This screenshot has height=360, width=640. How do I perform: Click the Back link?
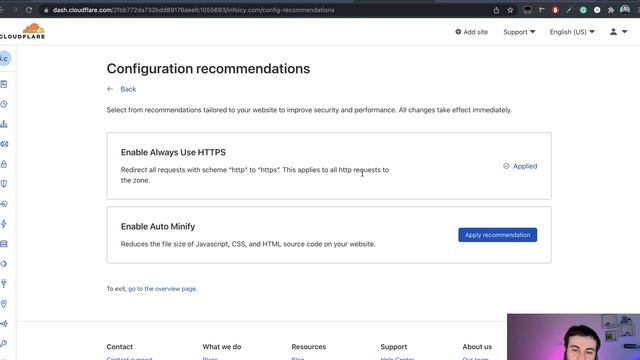128,89
